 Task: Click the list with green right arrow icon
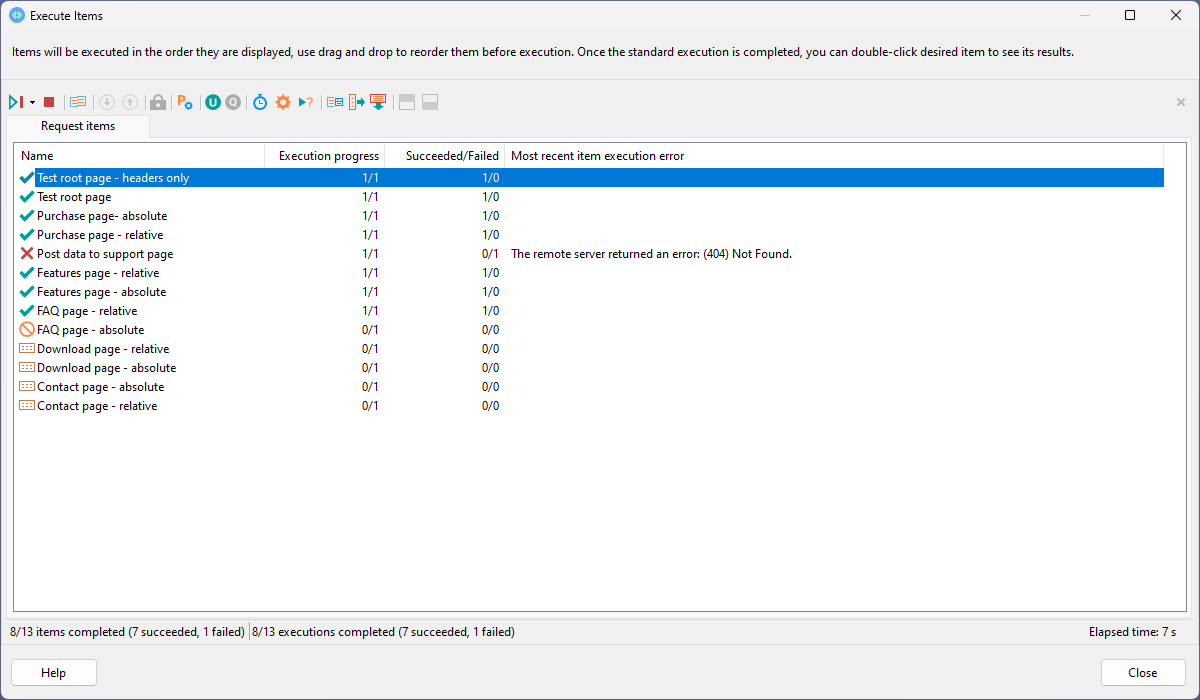(357, 102)
